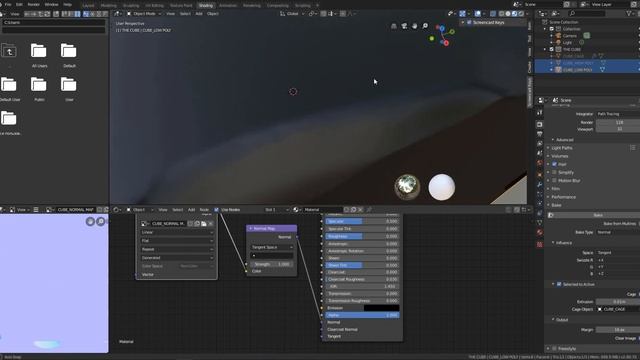Open the All Users folder
640x360 pixels.
(39, 51)
